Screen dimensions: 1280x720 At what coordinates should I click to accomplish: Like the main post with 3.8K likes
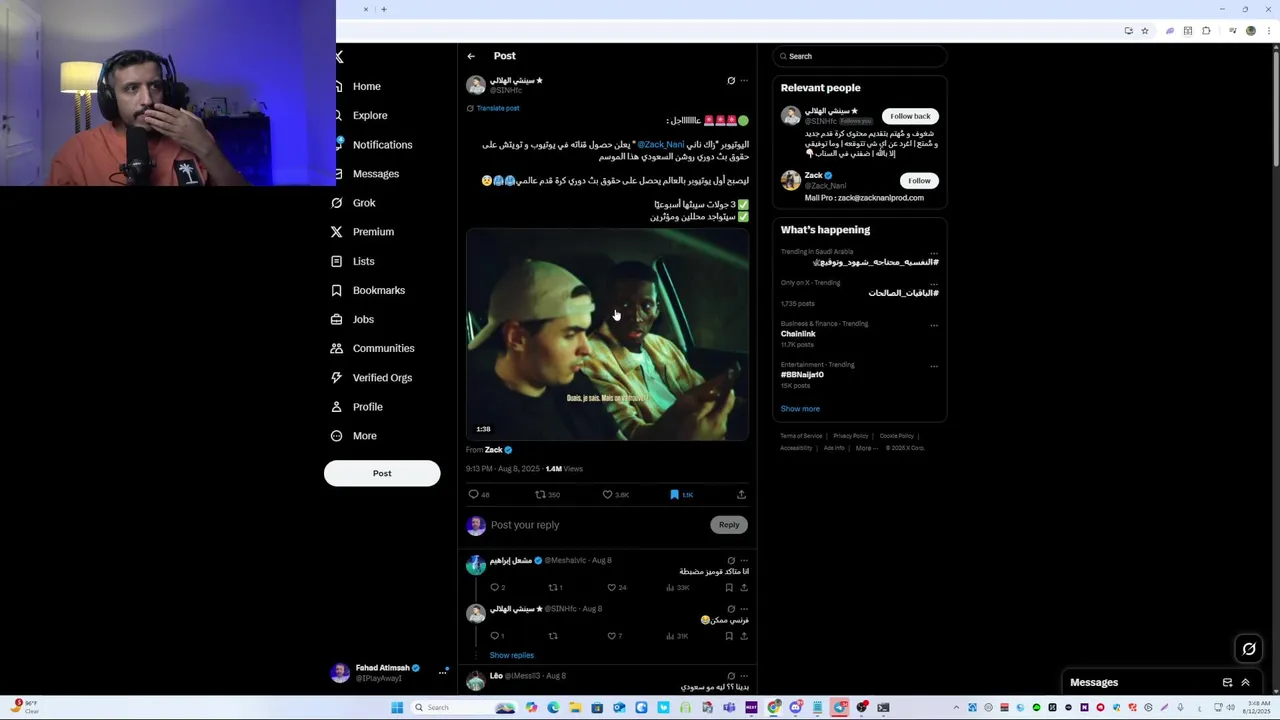(x=607, y=494)
